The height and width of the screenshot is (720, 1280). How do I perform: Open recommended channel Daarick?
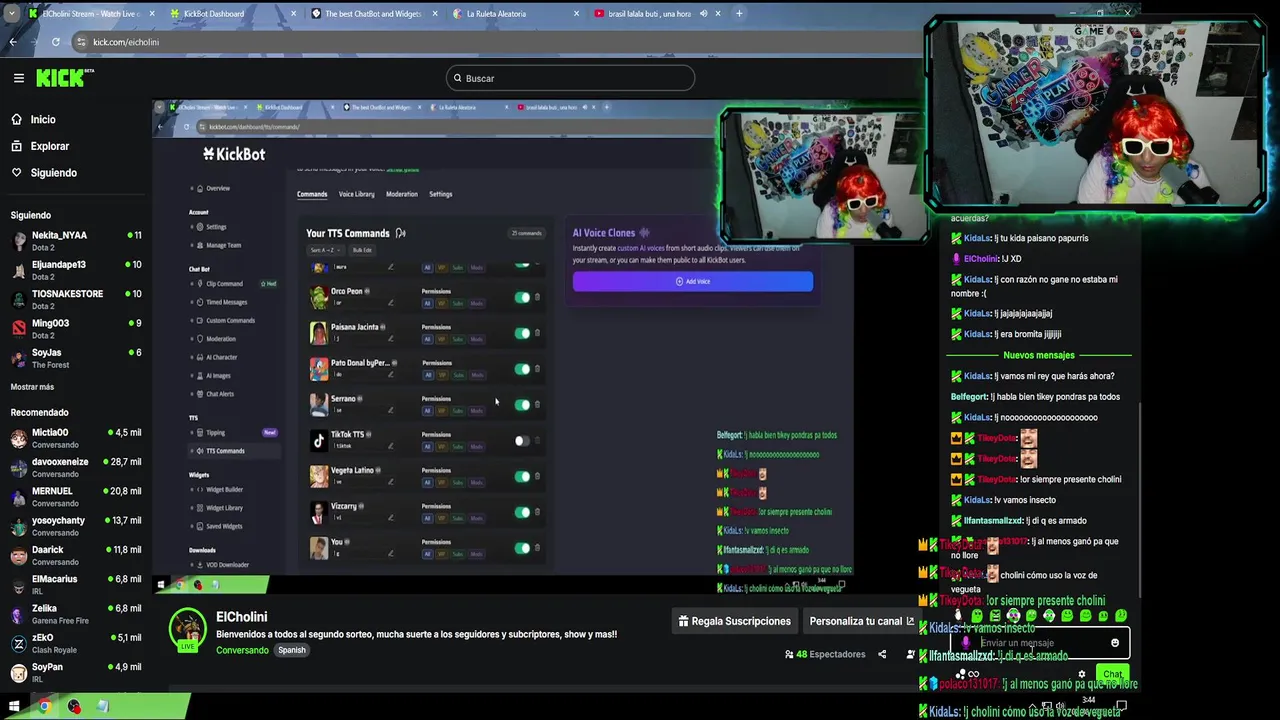point(76,555)
